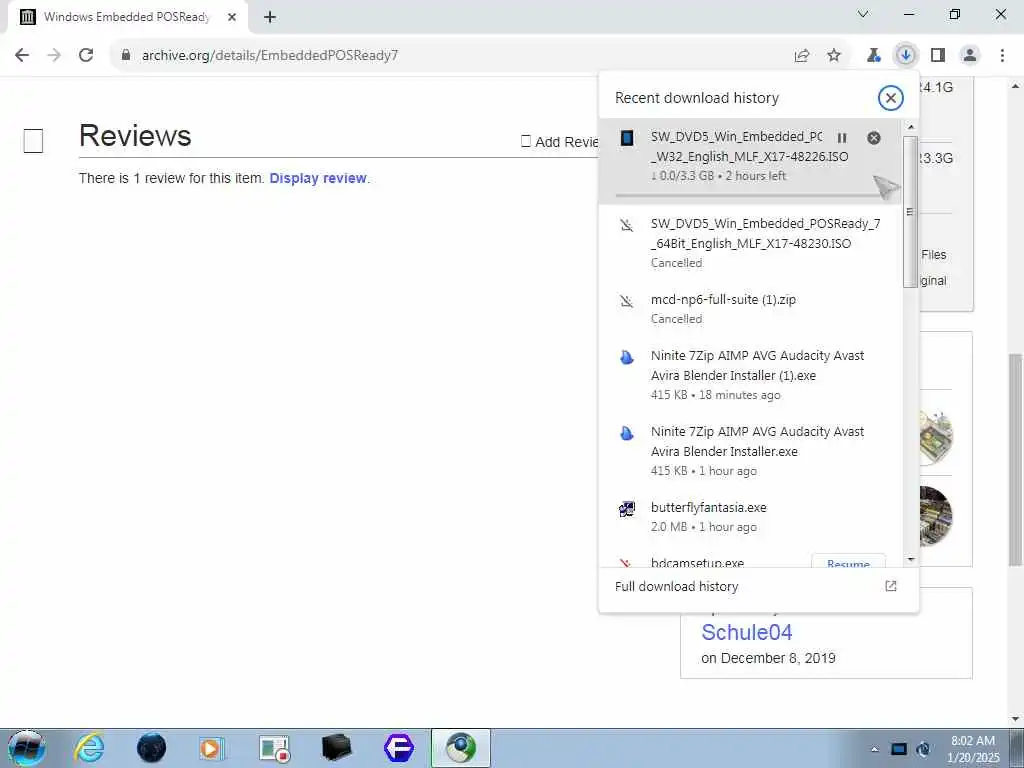Open SW_DVD5 64Bit ISO cancelled entry
Viewport: 1024px width, 768px height.
(750, 243)
